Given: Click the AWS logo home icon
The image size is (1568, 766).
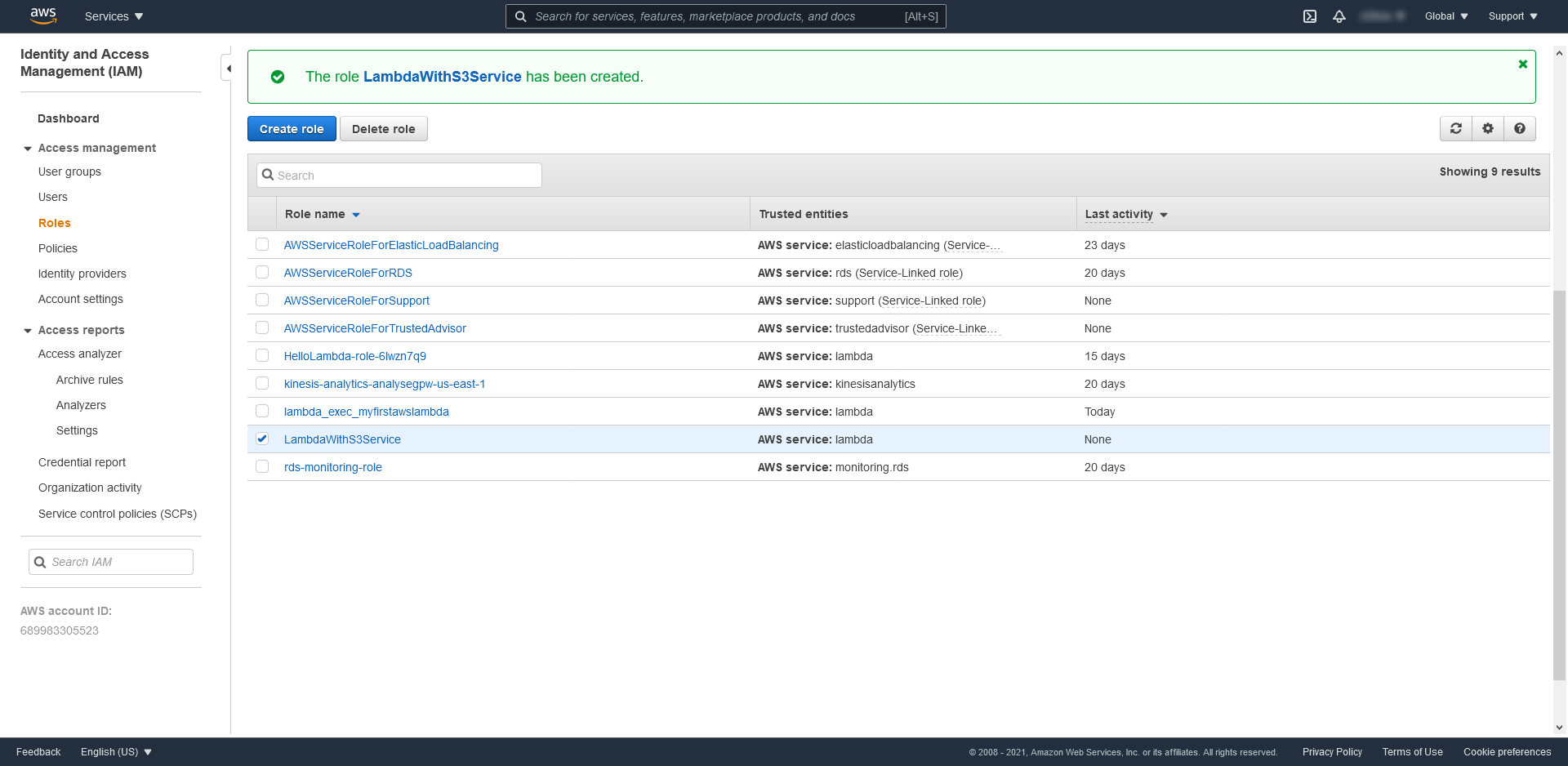Looking at the screenshot, I should tap(43, 16).
